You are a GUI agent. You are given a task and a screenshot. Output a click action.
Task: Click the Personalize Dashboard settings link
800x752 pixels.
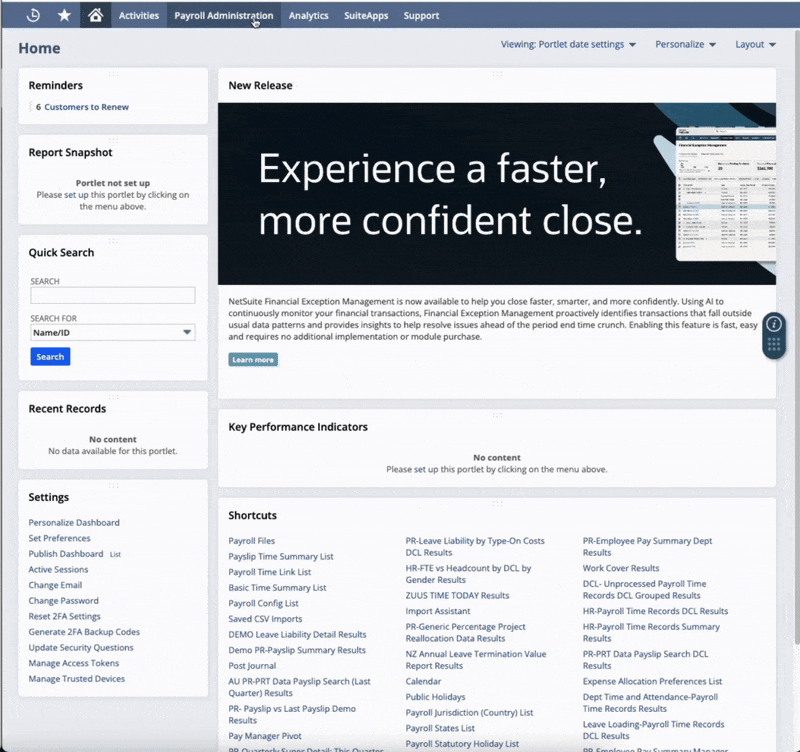pyautogui.click(x=74, y=522)
